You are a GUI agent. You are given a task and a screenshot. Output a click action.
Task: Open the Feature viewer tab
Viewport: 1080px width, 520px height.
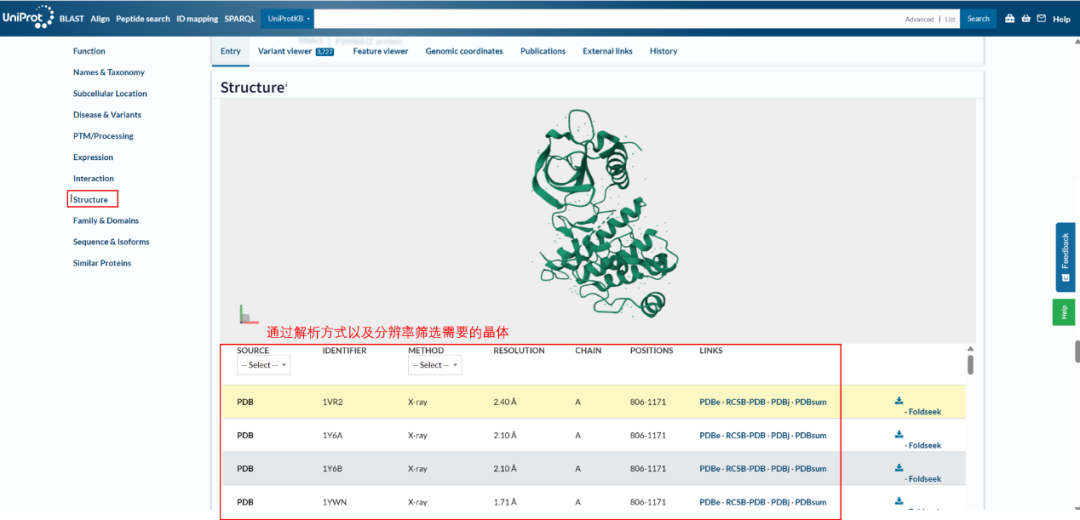coord(380,51)
